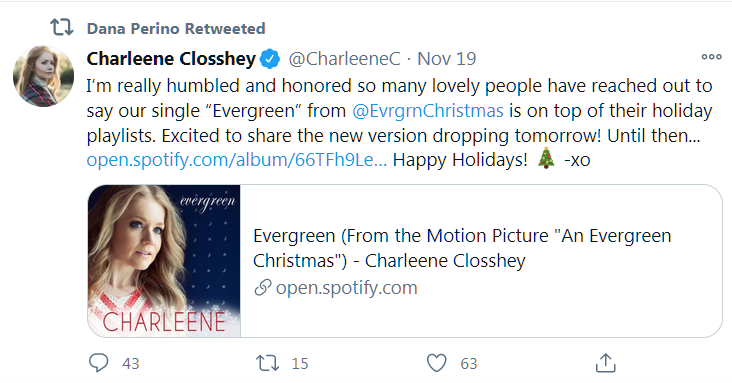Open the Dana Perino Retweeted link
Screen dimensions: 732x383
(x=176, y=28)
